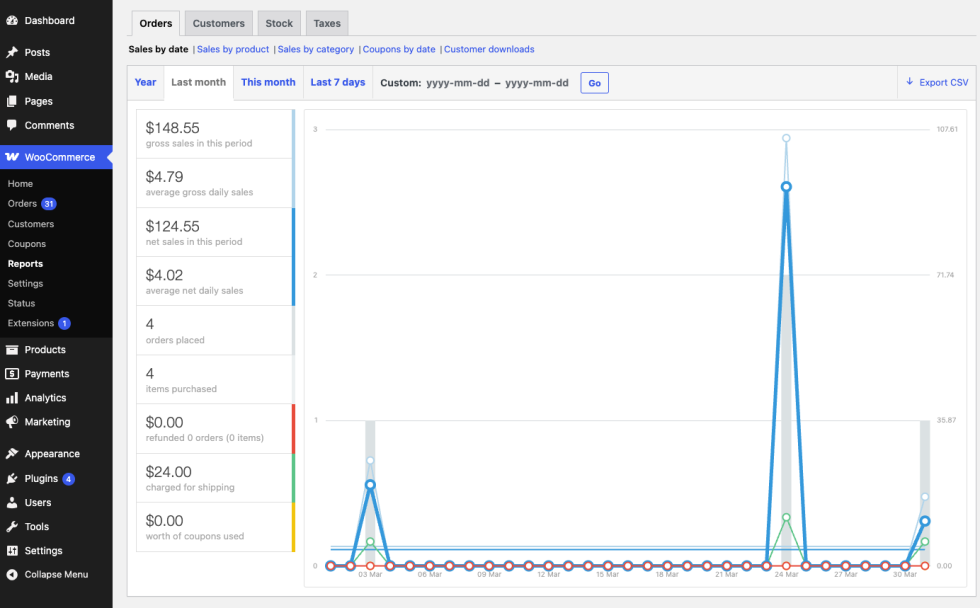Open the Sales by product link

click(233, 49)
